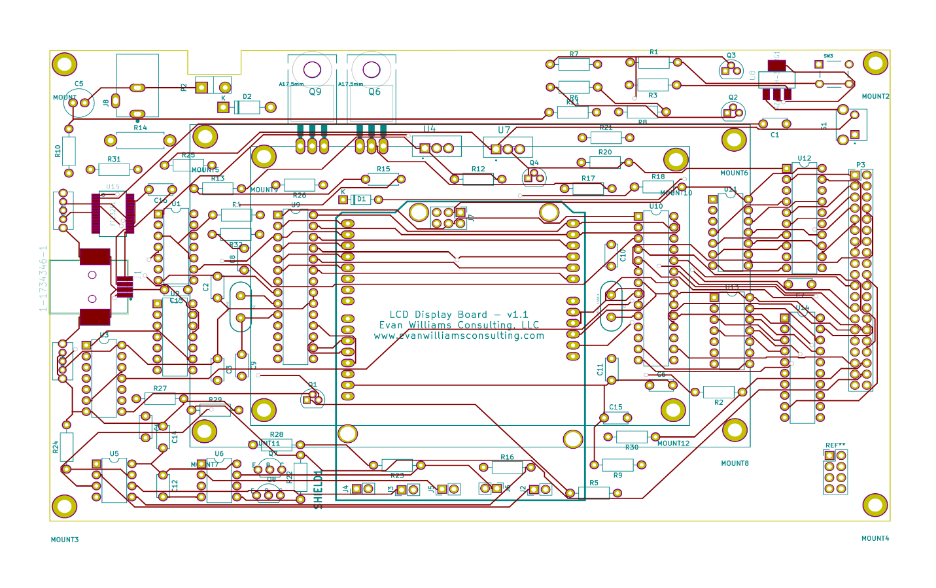The image size is (936, 588).
Task: Select the R29 resistor label
Action: coord(215,399)
